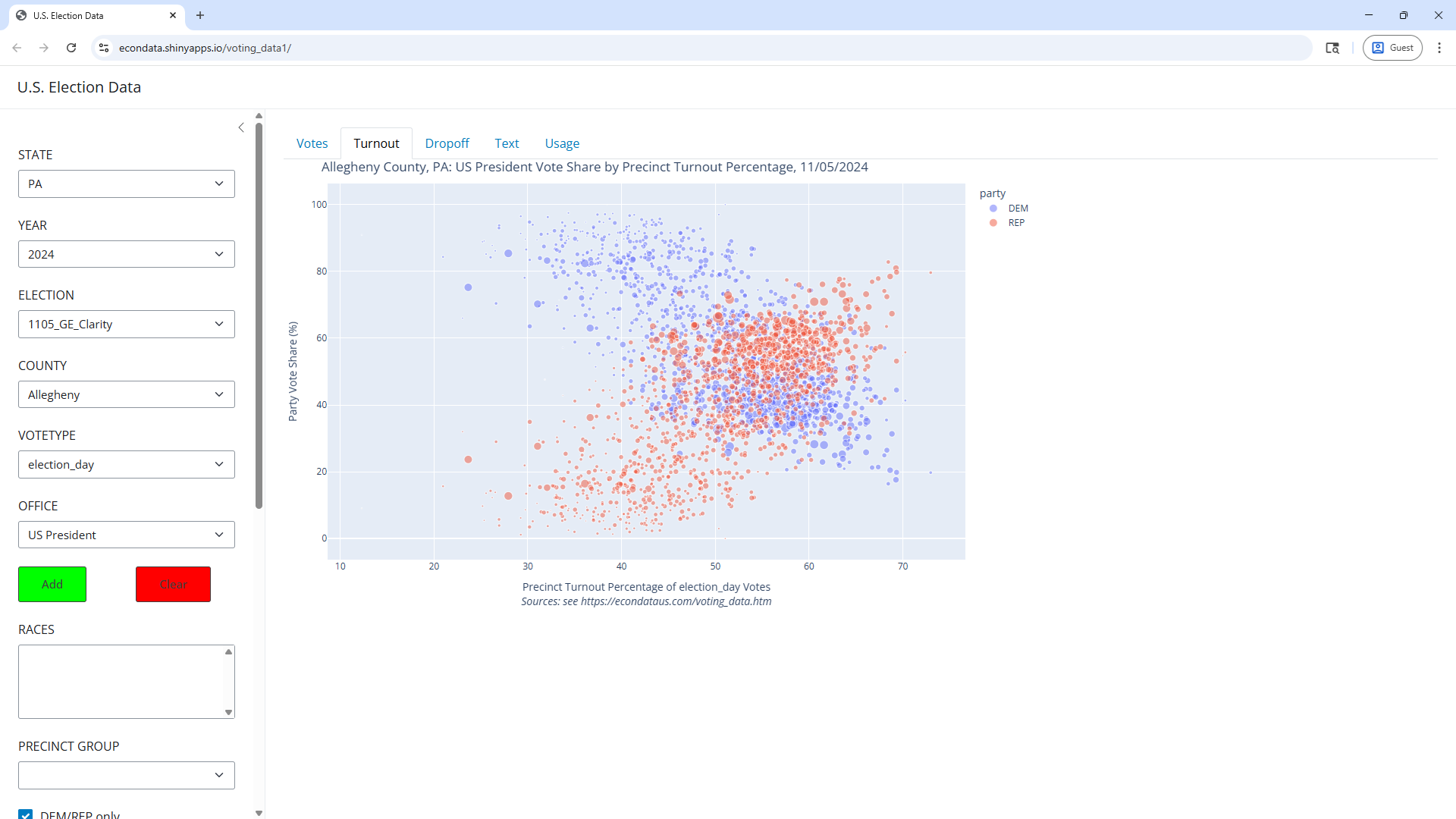Click inside the RACES list box
This screenshot has width=1456, height=819.
121,681
